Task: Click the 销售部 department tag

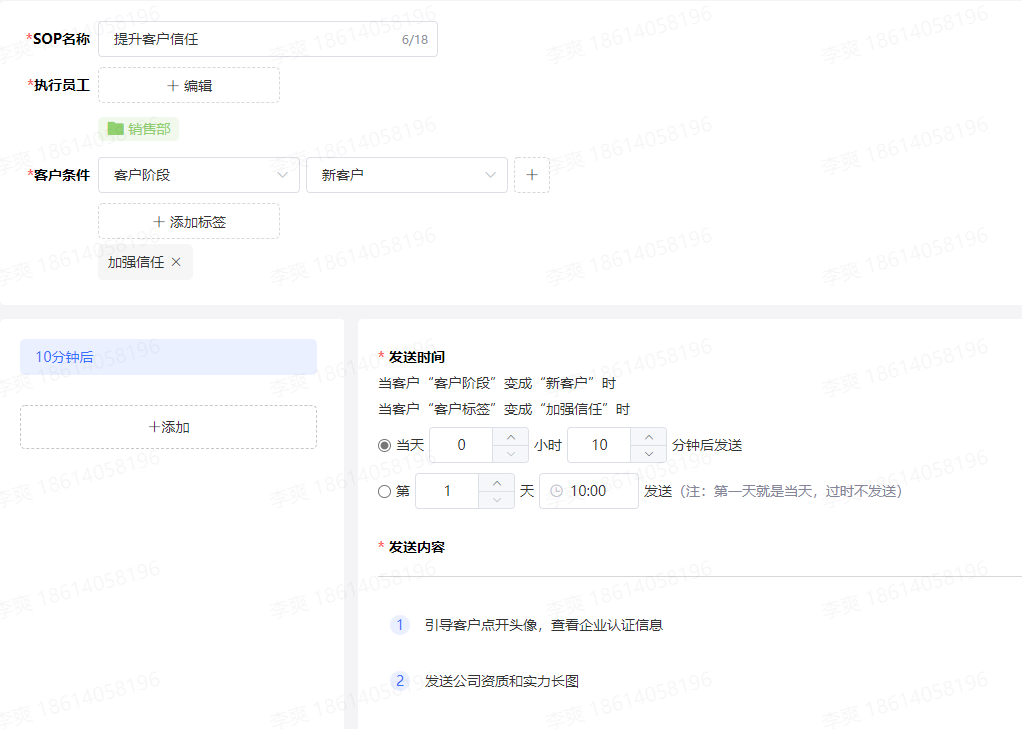Action: [138, 129]
